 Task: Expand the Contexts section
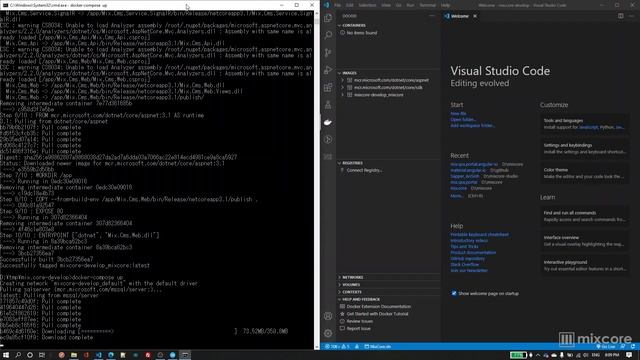click(389, 292)
